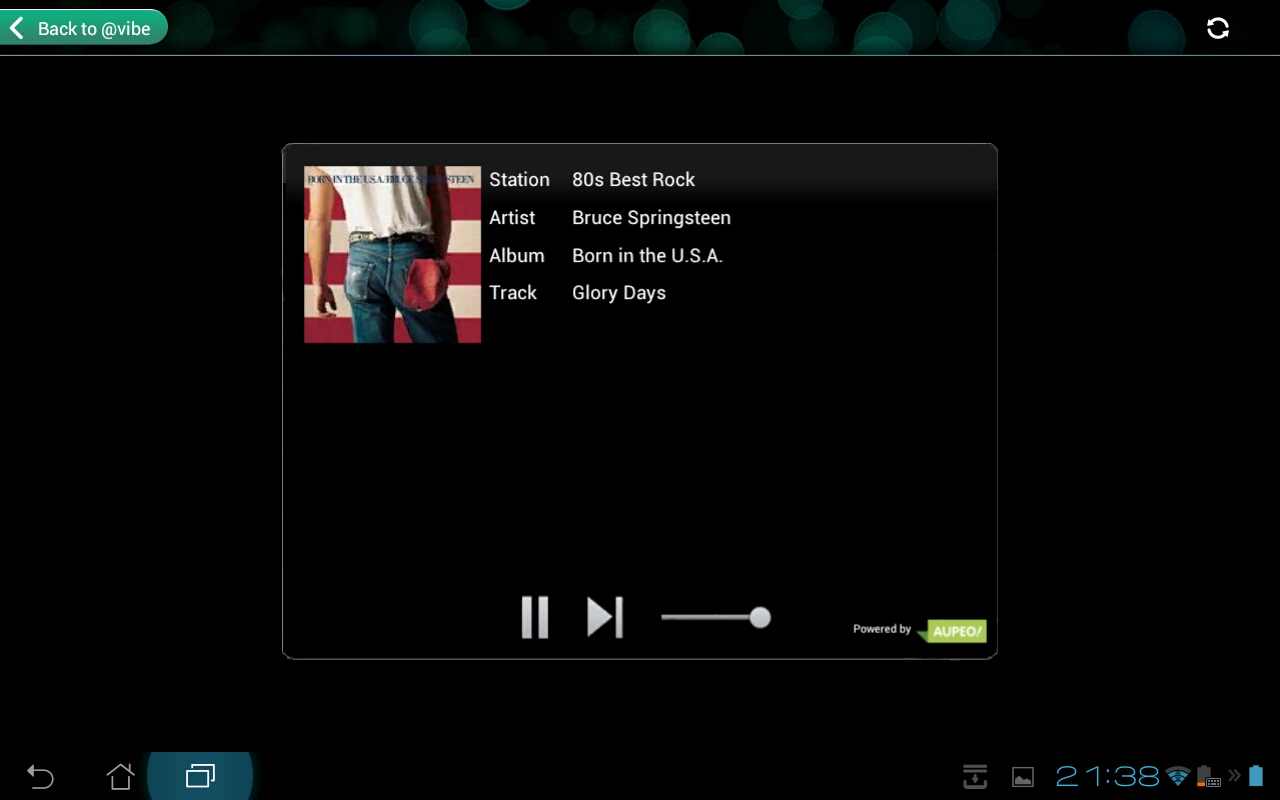Tap the Android back navigation icon
This screenshot has height=800, width=1280.
(40, 776)
